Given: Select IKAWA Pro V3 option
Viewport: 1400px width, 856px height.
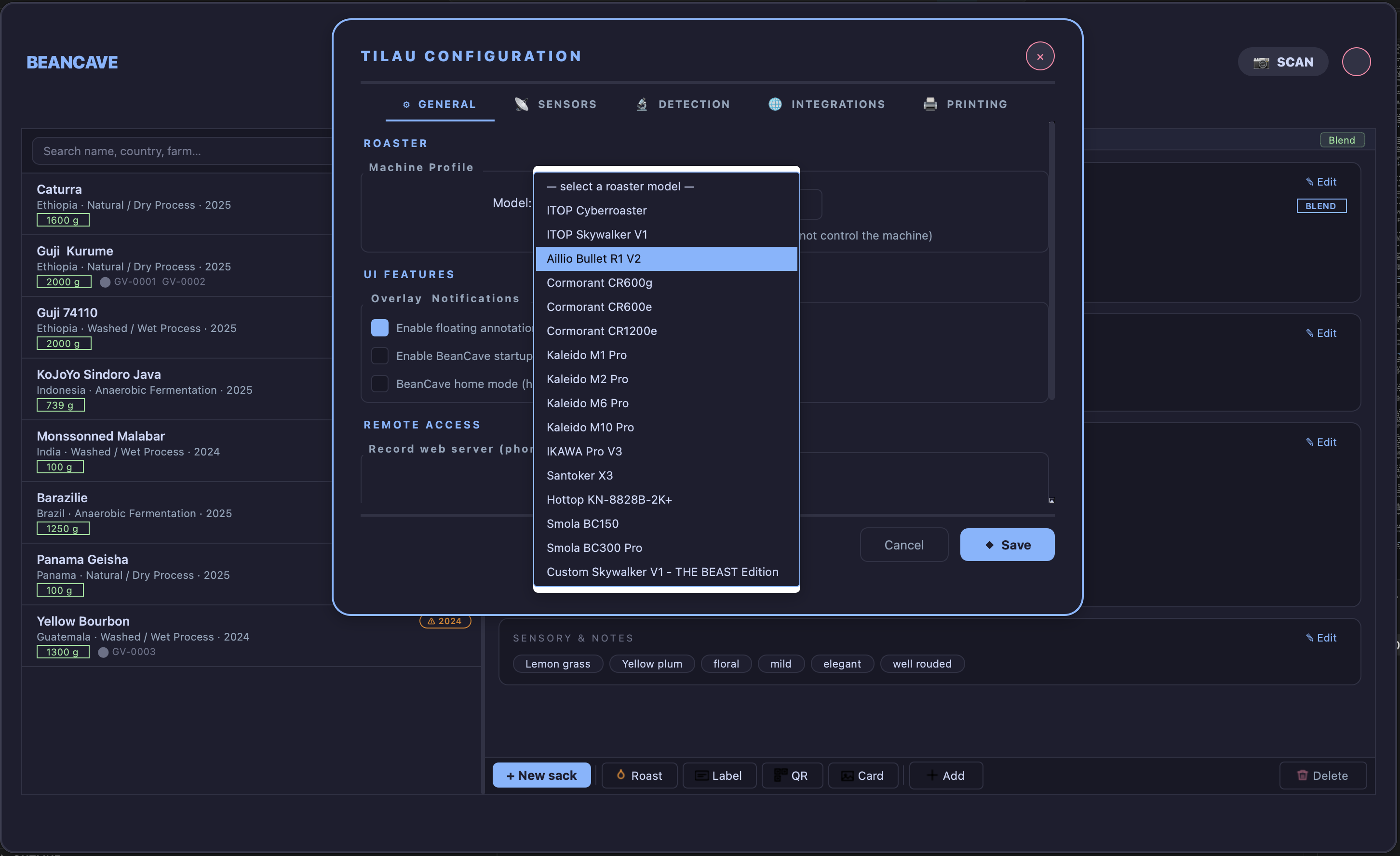Looking at the screenshot, I should 666,452.
